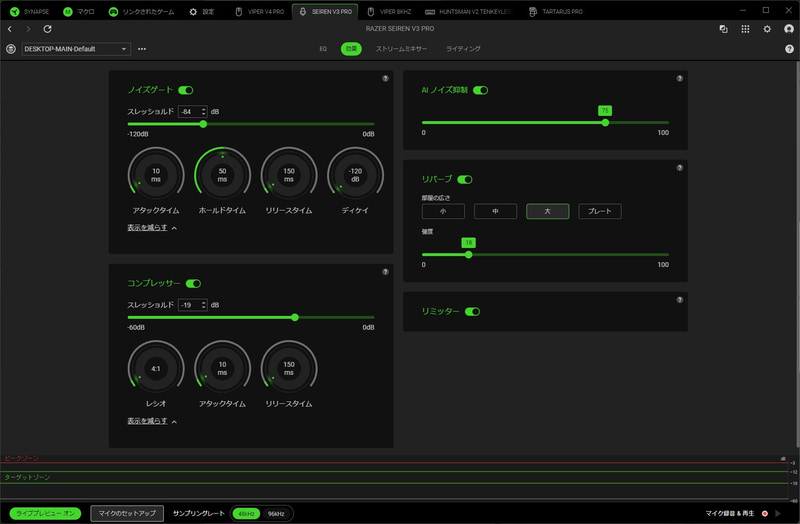Select the プレート room size button
The height and width of the screenshot is (524, 800).
600,211
